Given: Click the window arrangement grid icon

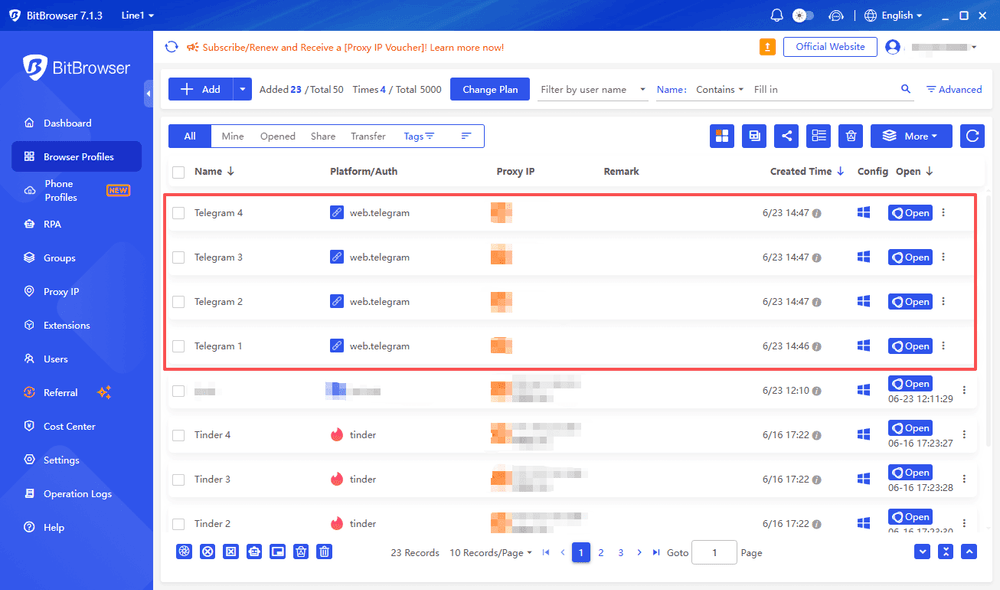Looking at the screenshot, I should tap(722, 136).
